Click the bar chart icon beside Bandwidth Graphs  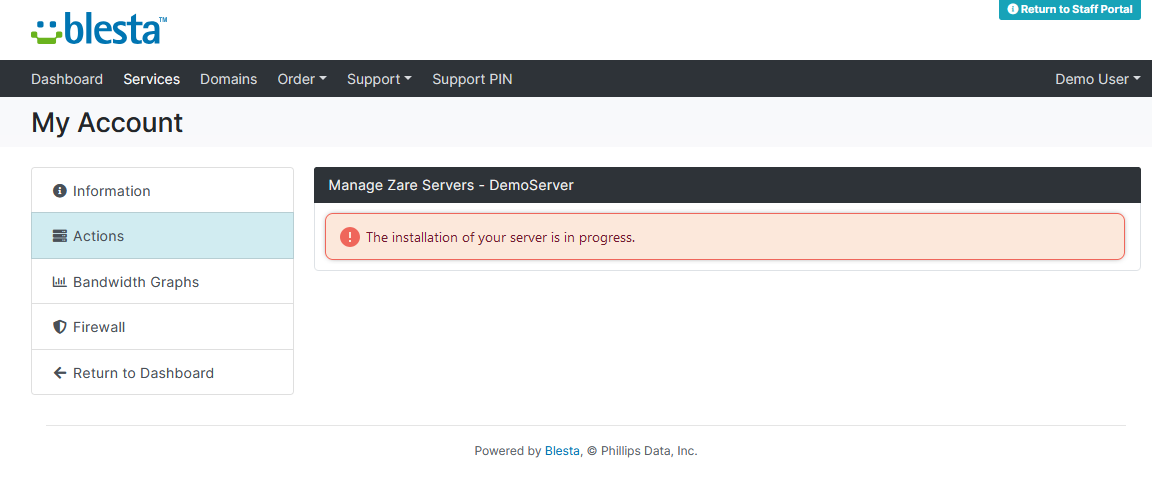pyautogui.click(x=60, y=282)
